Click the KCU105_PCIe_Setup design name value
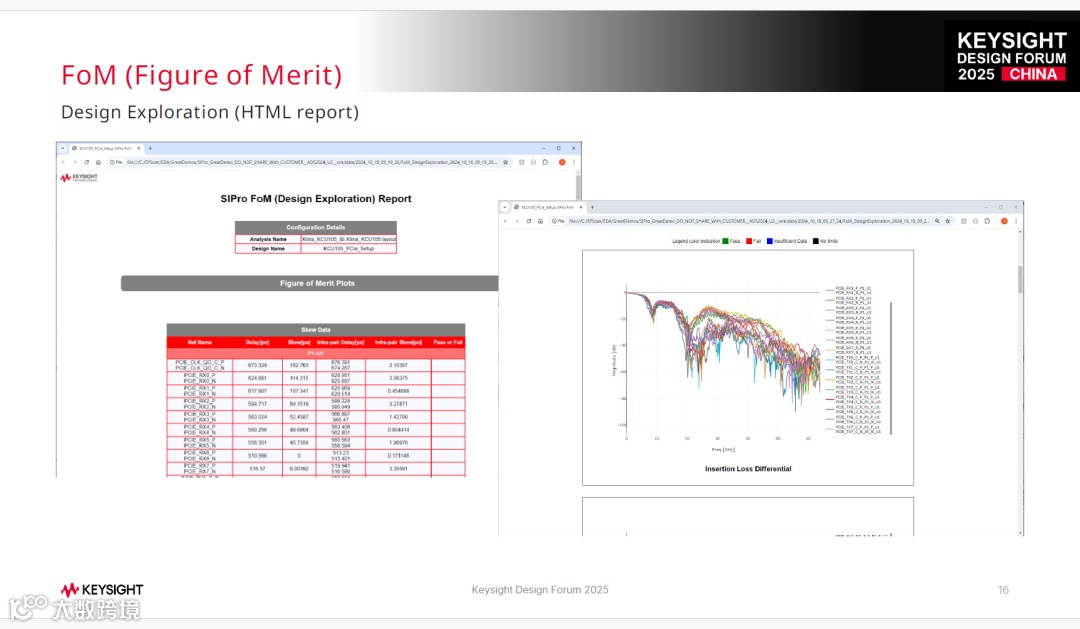 pyautogui.click(x=349, y=249)
